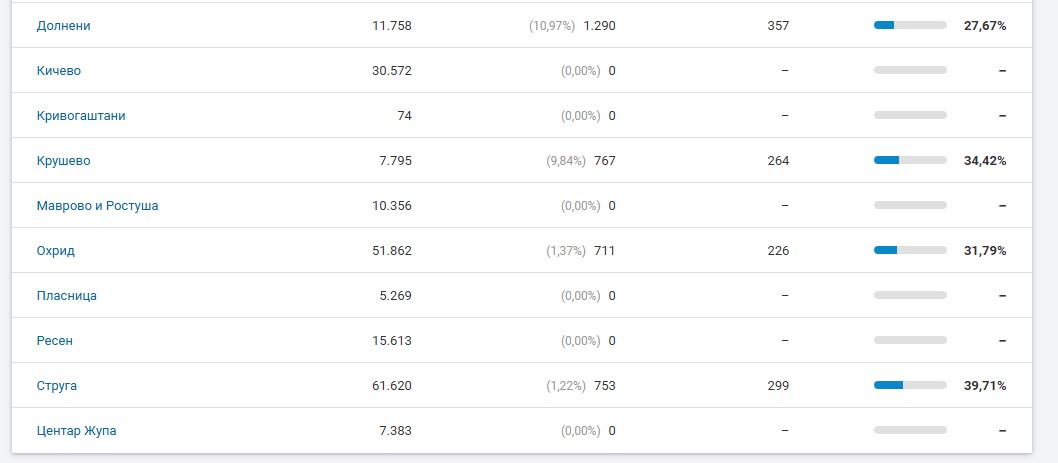Viewport: 1058px width, 463px height.
Task: Open the Струга municipality link
Action: [57, 385]
